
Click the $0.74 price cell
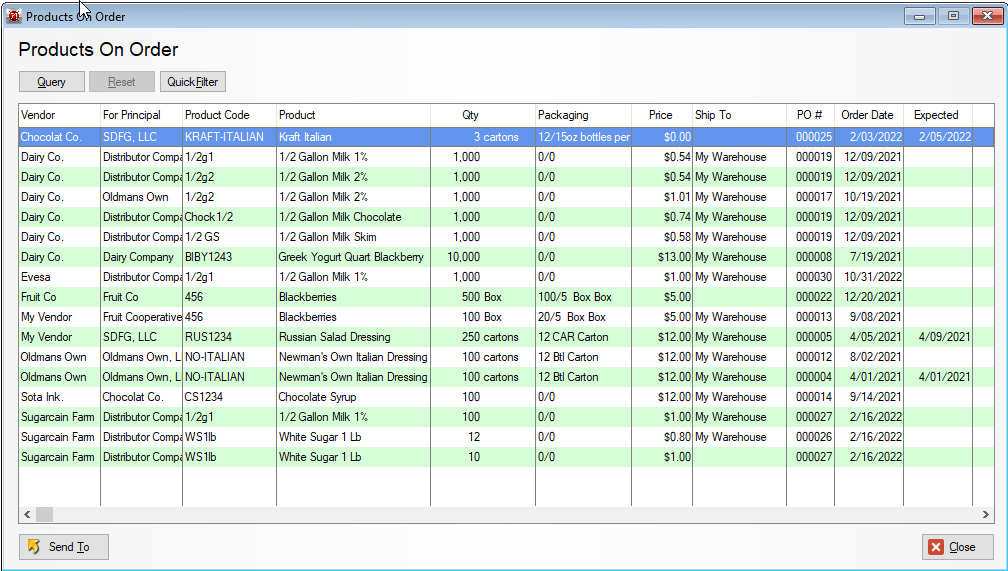662,217
